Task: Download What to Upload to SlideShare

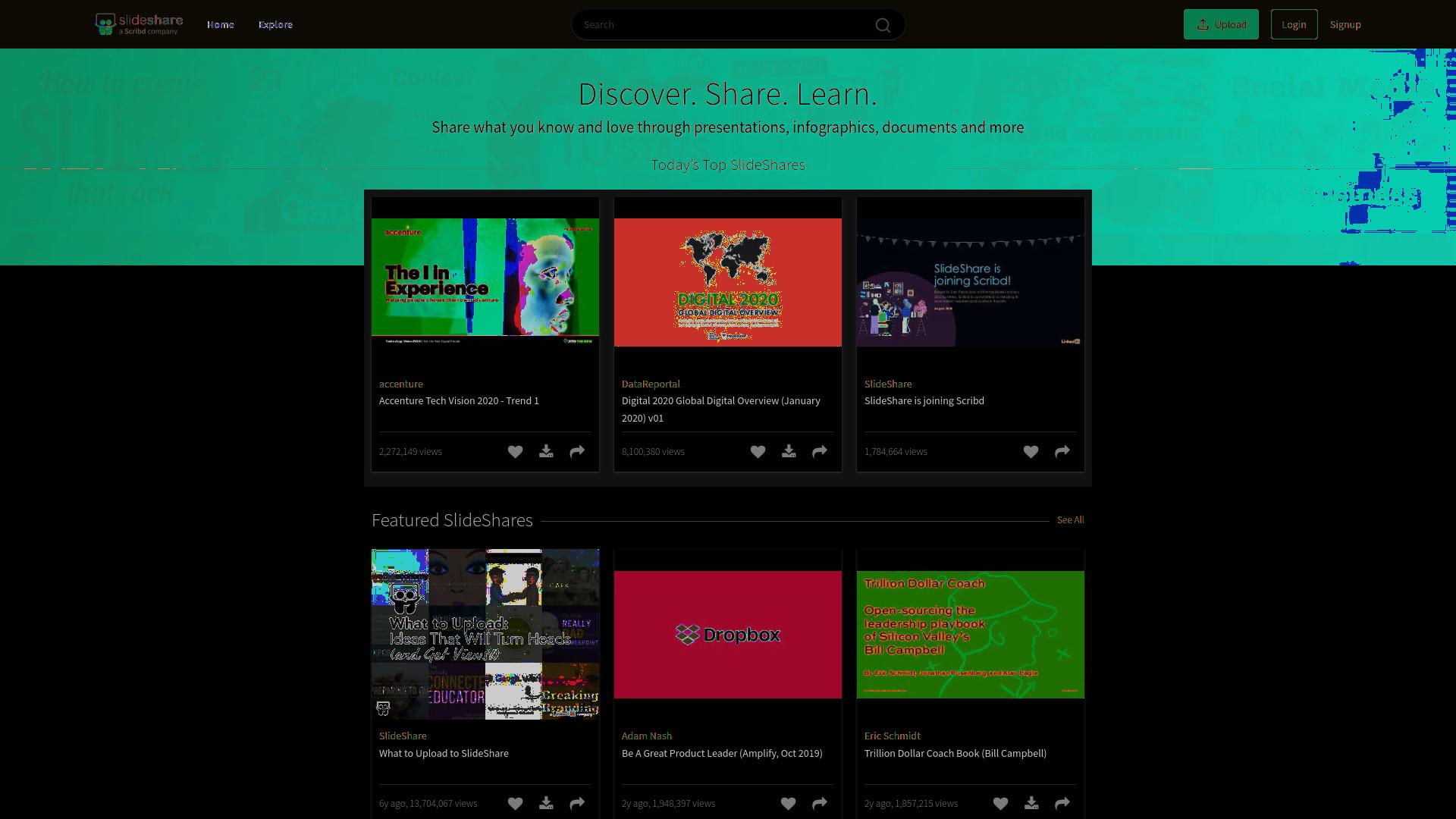Action: click(x=546, y=804)
